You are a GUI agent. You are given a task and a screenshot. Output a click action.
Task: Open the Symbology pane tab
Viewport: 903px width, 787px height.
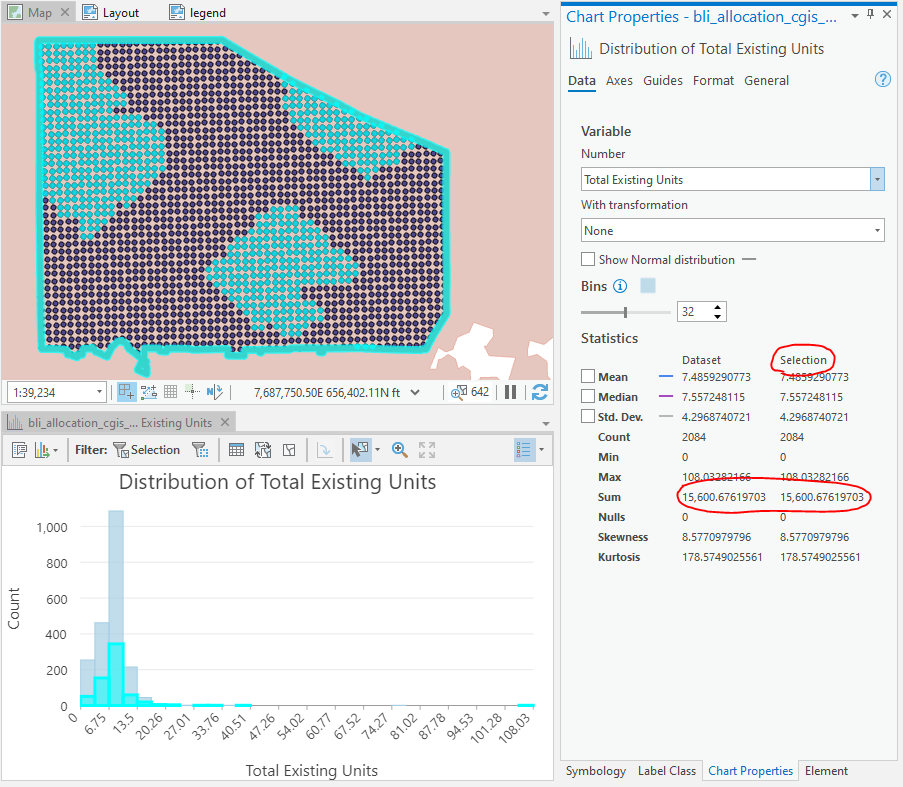tap(595, 771)
